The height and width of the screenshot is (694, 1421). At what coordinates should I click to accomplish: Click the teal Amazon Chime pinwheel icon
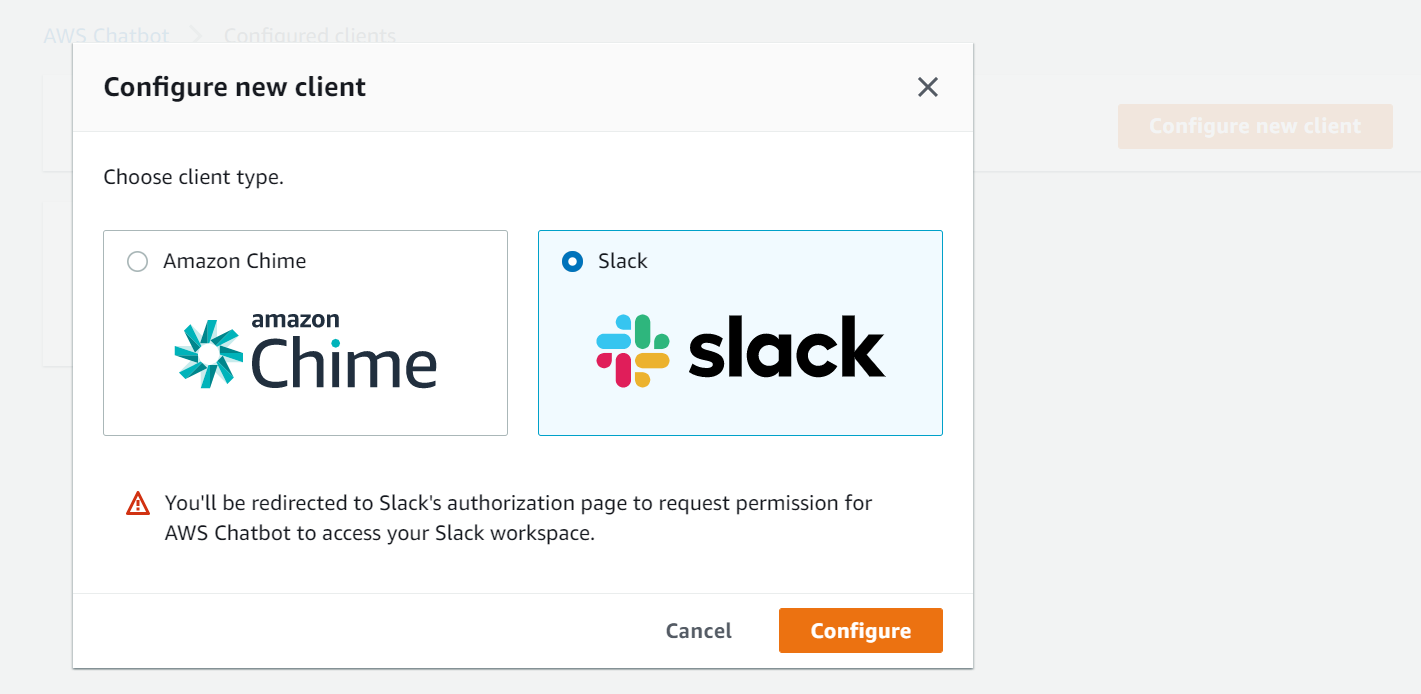coord(208,354)
